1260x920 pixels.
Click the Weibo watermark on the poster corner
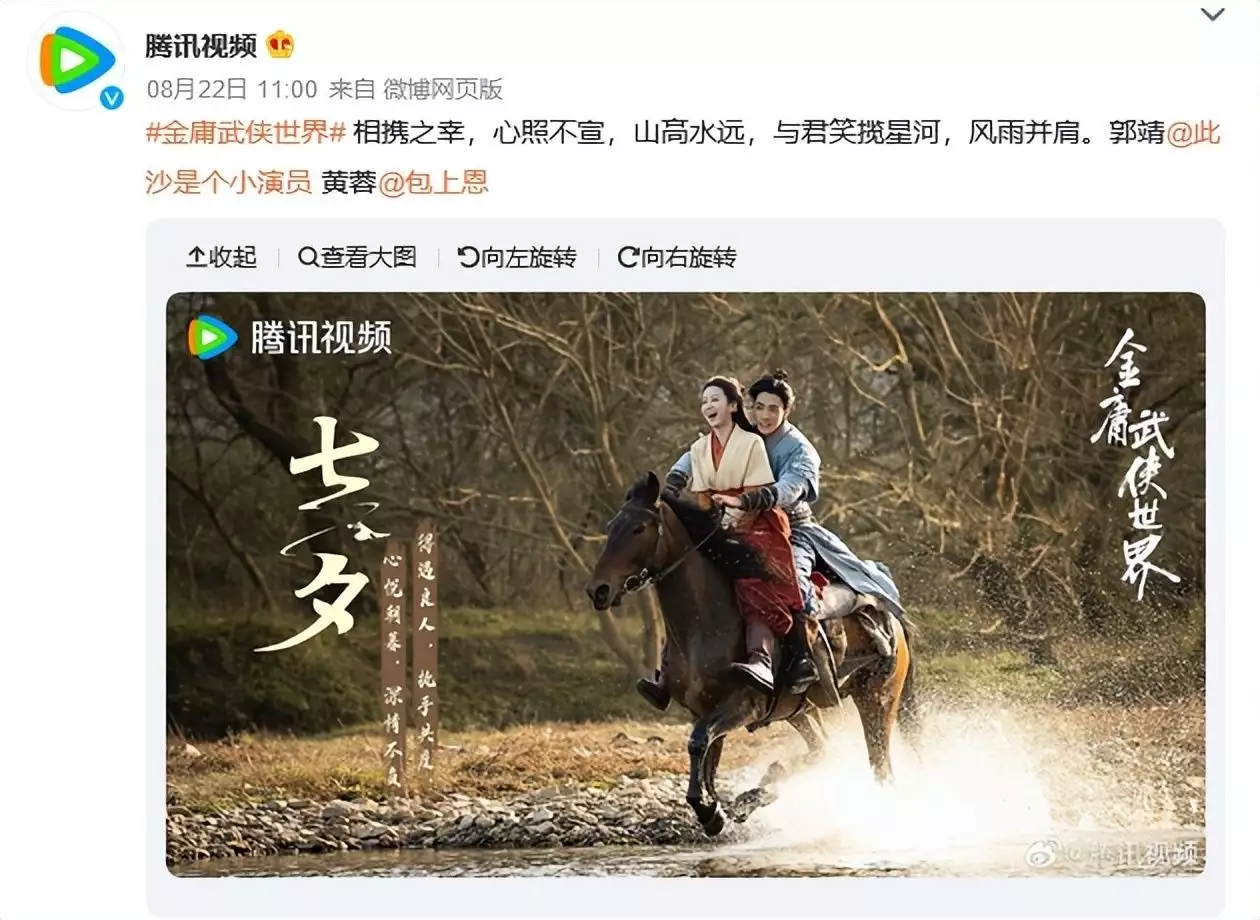pyautogui.click(x=1111, y=853)
